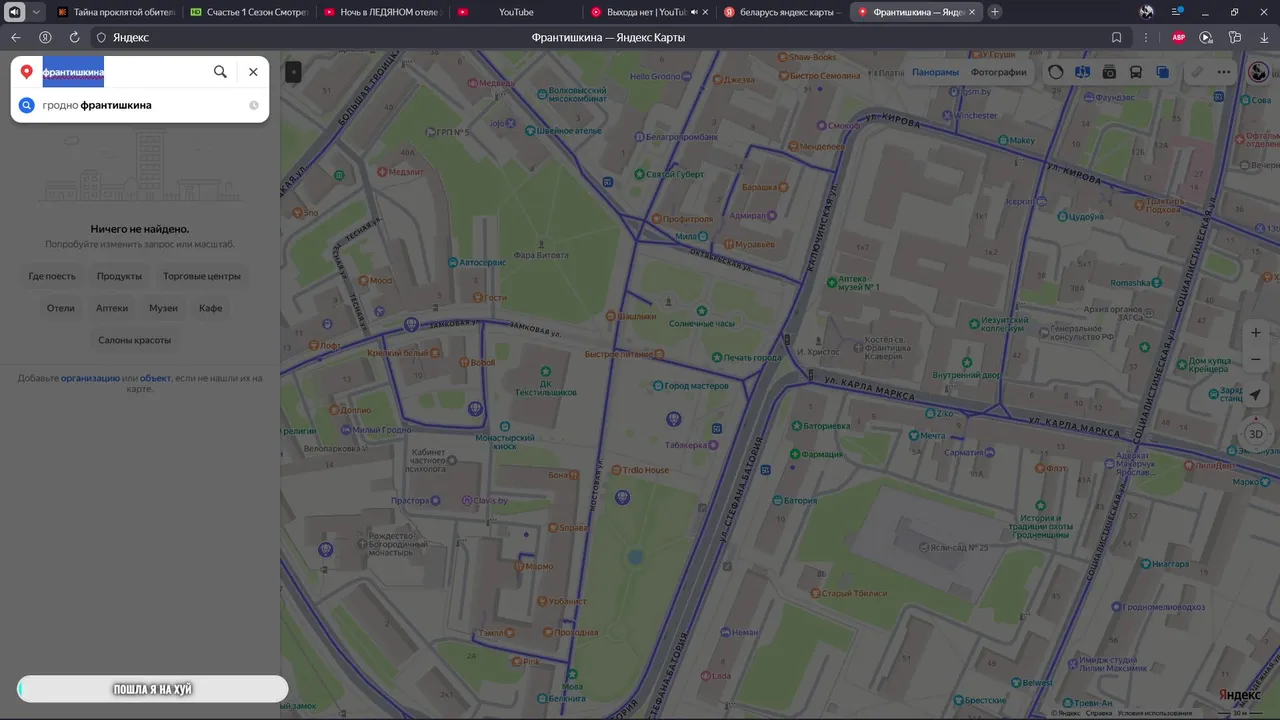Click the magnifier search icon in search box

click(x=220, y=72)
